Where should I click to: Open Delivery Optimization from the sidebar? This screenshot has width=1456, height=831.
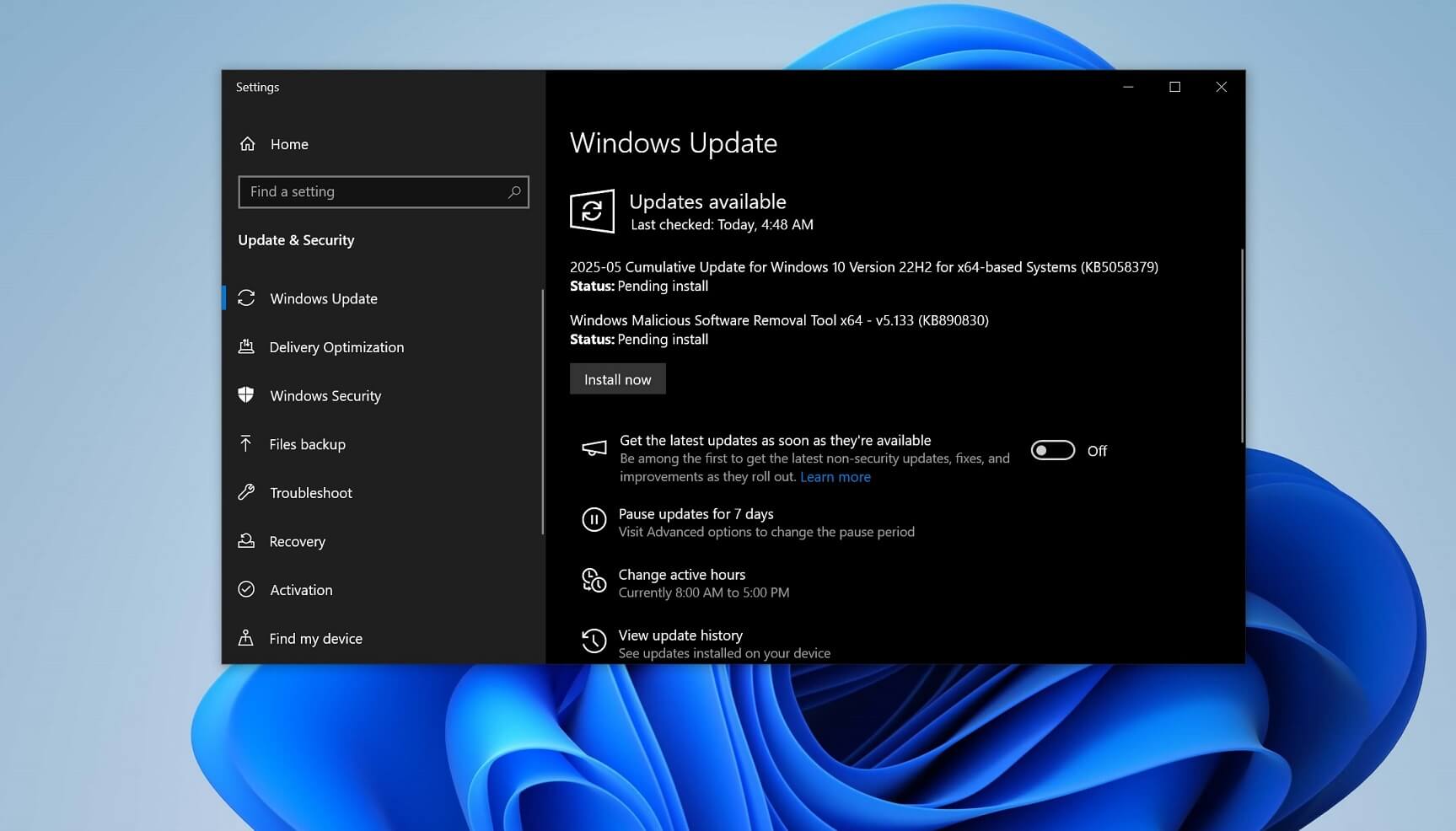pos(247,346)
